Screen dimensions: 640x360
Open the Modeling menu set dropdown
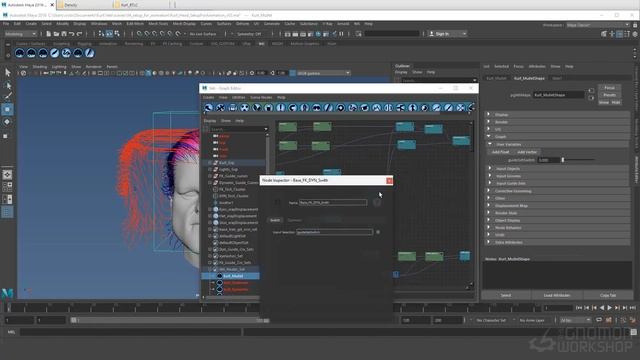pyautogui.click(x=20, y=34)
